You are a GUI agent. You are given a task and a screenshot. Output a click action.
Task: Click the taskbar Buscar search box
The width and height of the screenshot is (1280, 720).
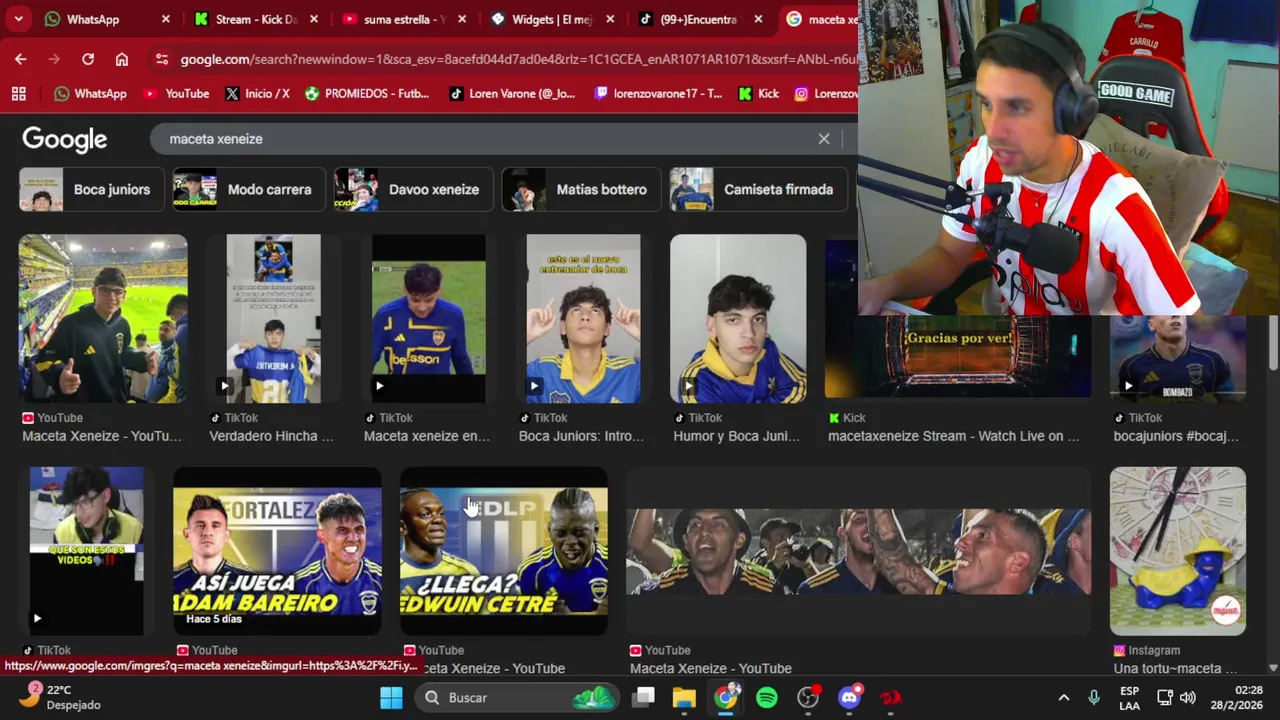click(x=517, y=697)
